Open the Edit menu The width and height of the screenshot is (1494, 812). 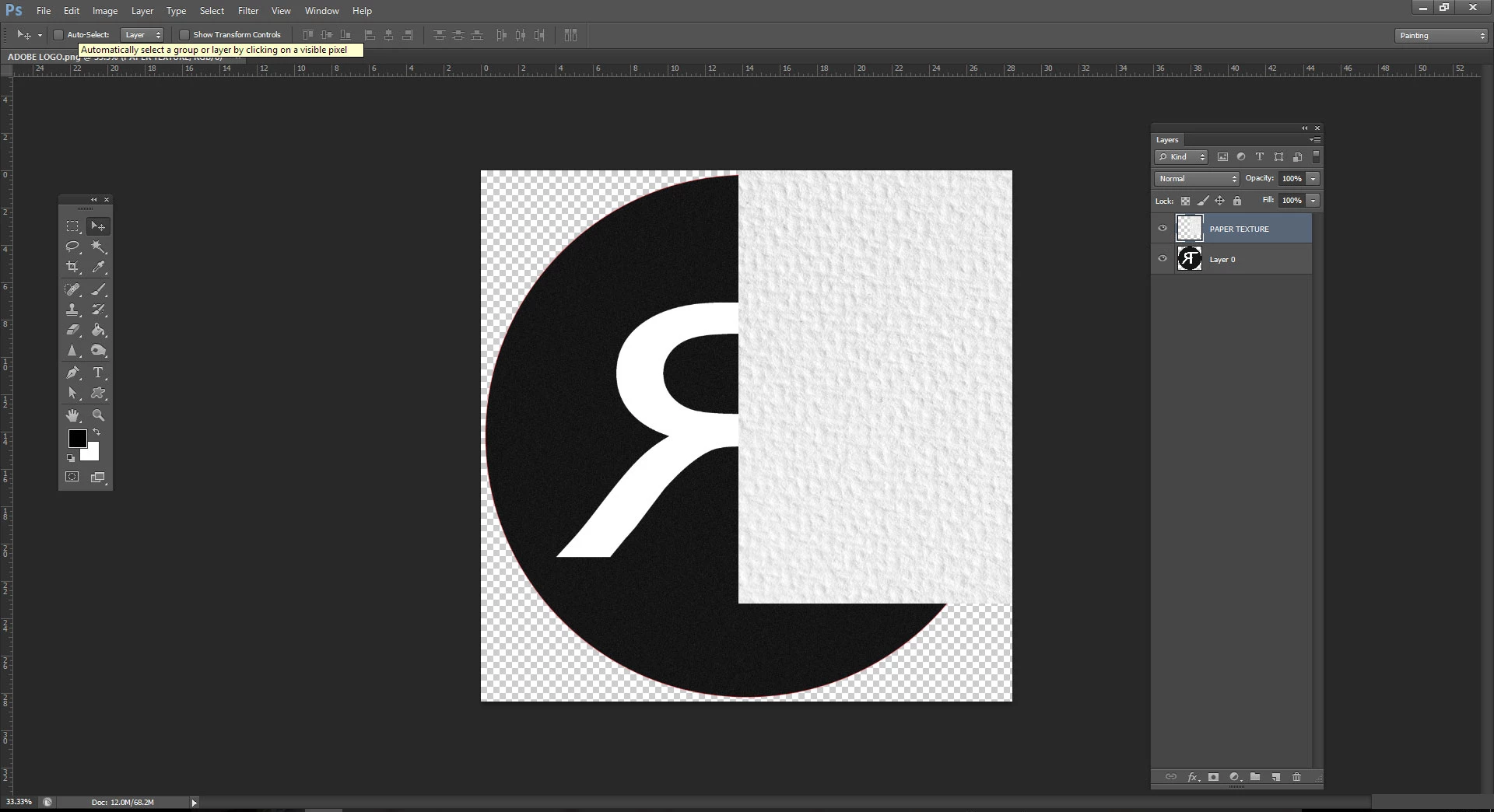[72, 11]
